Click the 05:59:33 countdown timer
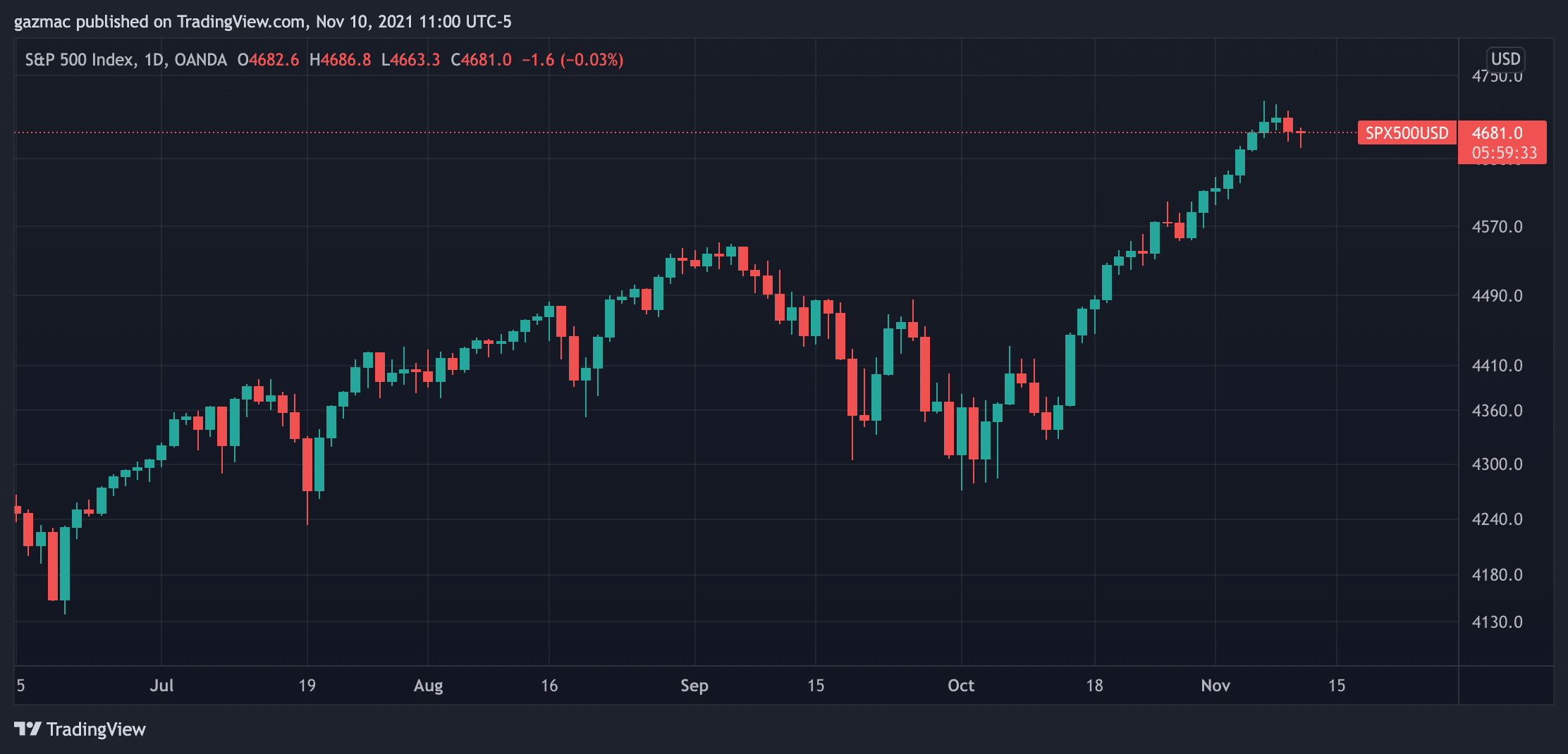Image resolution: width=1568 pixels, height=754 pixels. coord(1505,153)
